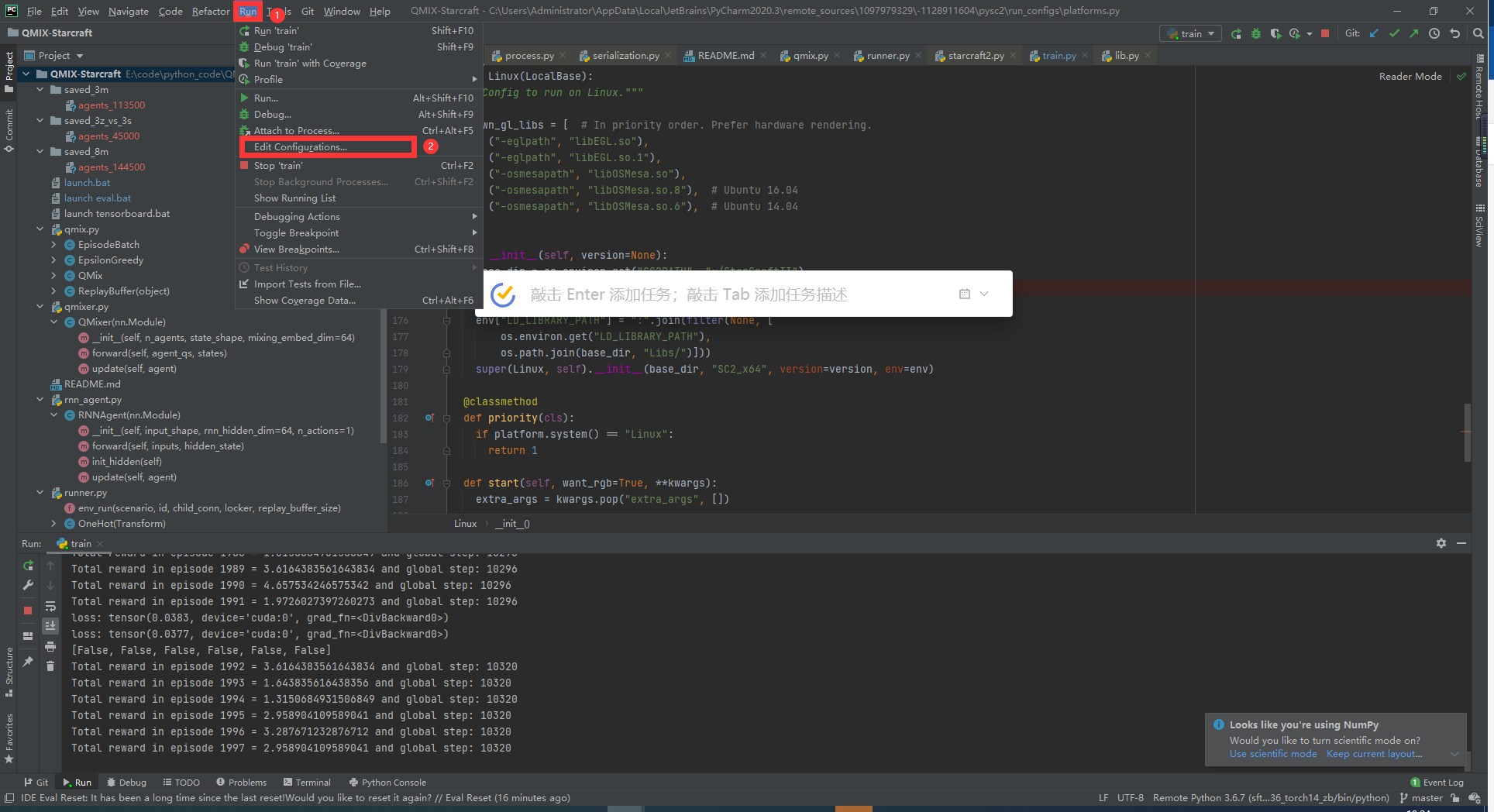The width and height of the screenshot is (1494, 812).
Task: Open the Refactor menu
Action: (x=211, y=12)
